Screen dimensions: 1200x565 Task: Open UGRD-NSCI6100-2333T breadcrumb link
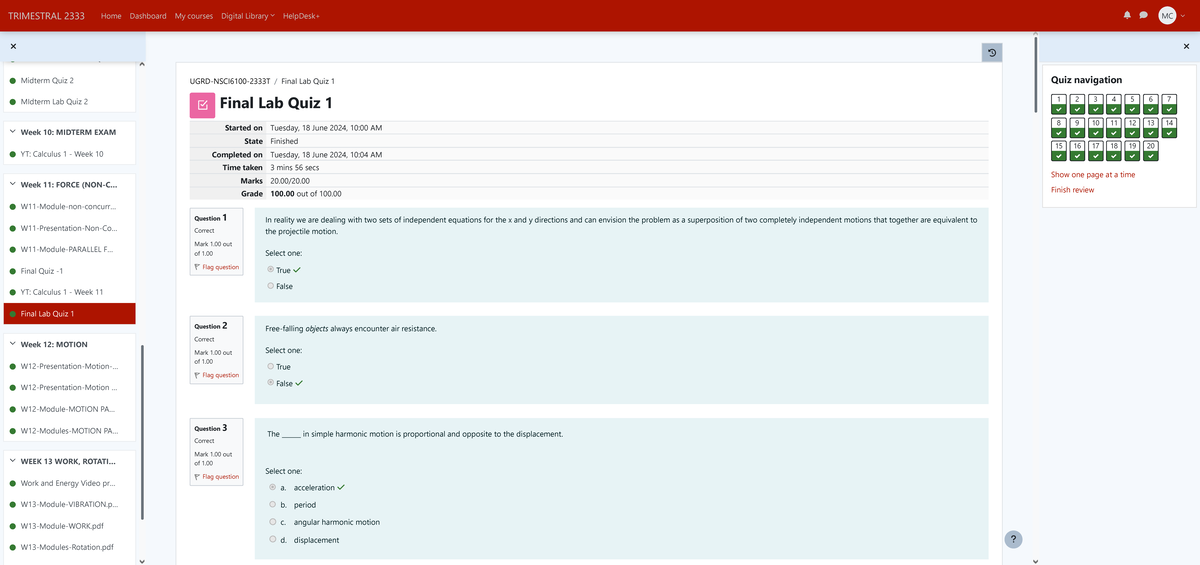click(x=229, y=80)
